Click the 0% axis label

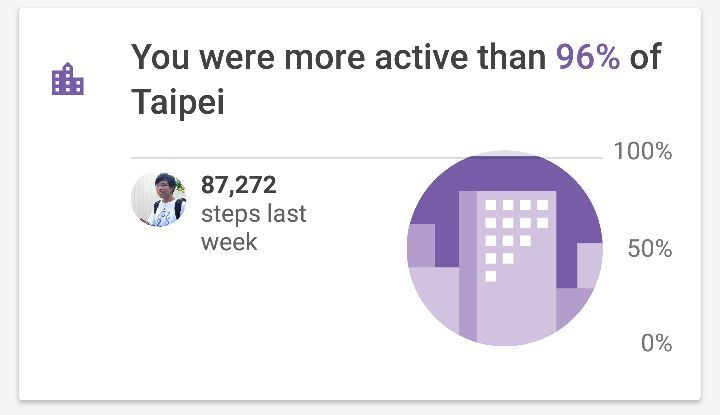click(x=656, y=344)
